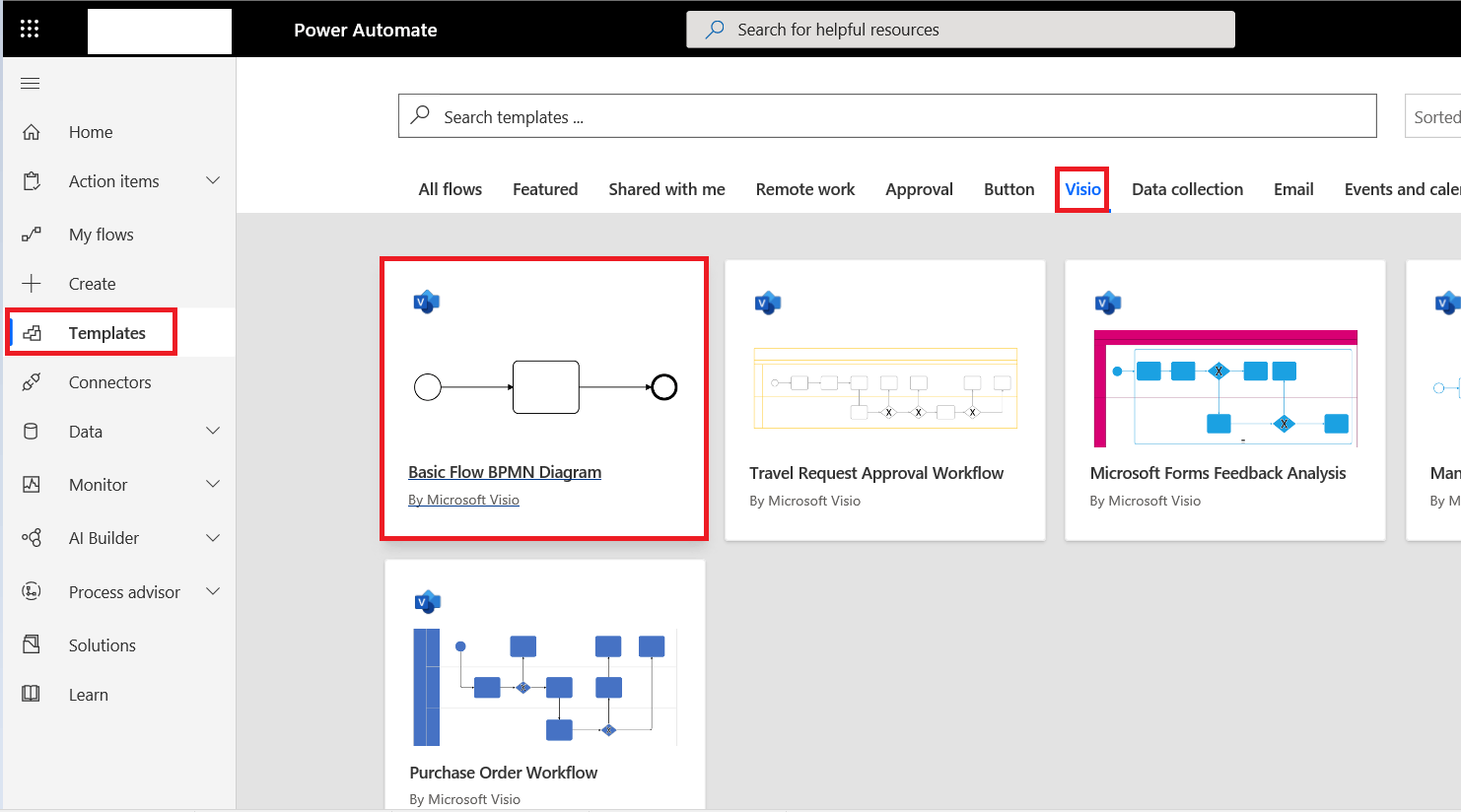Open Templates in sidebar

pos(107,333)
